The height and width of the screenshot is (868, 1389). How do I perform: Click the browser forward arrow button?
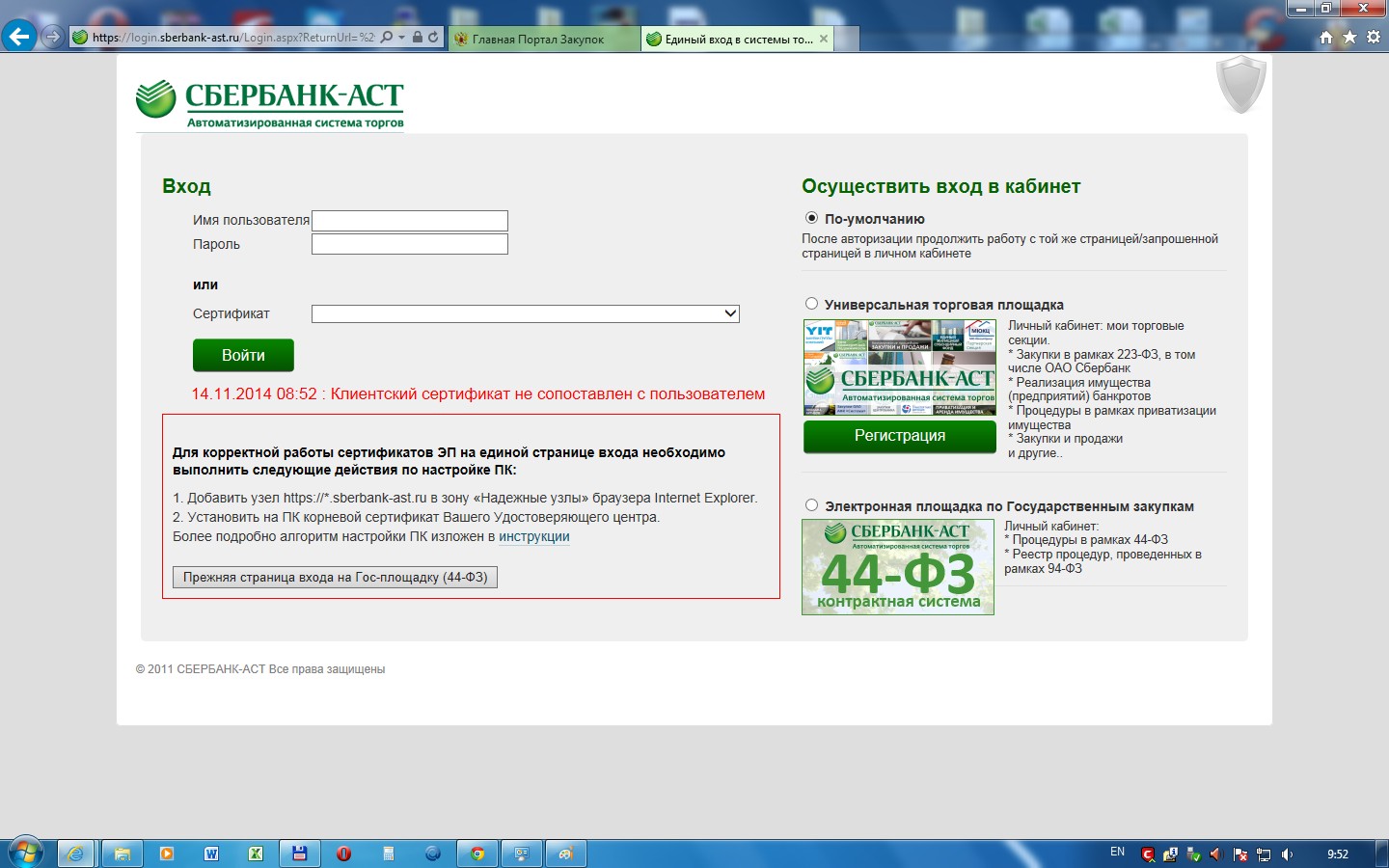pos(53,38)
